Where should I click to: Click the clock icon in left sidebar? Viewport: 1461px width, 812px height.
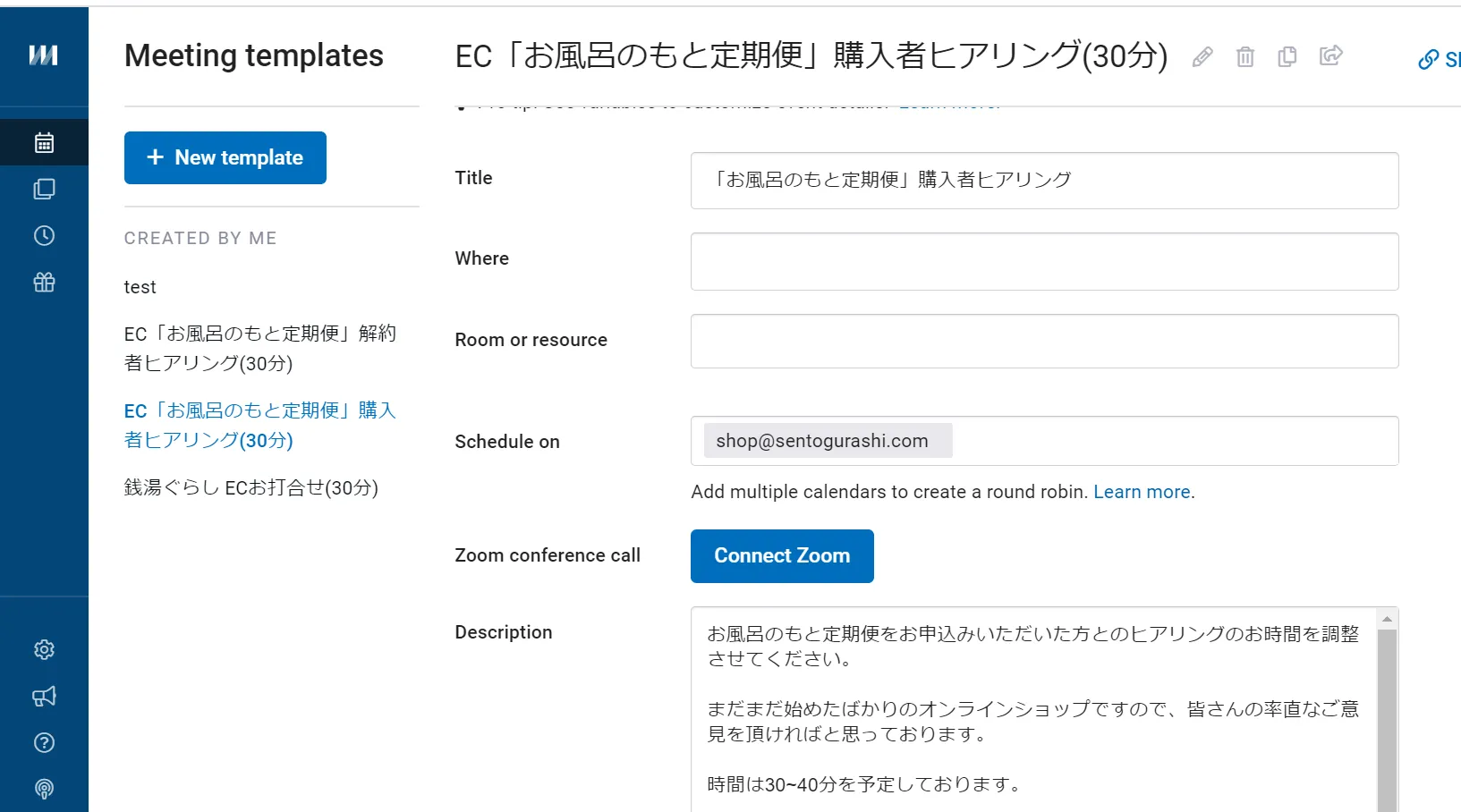44,235
